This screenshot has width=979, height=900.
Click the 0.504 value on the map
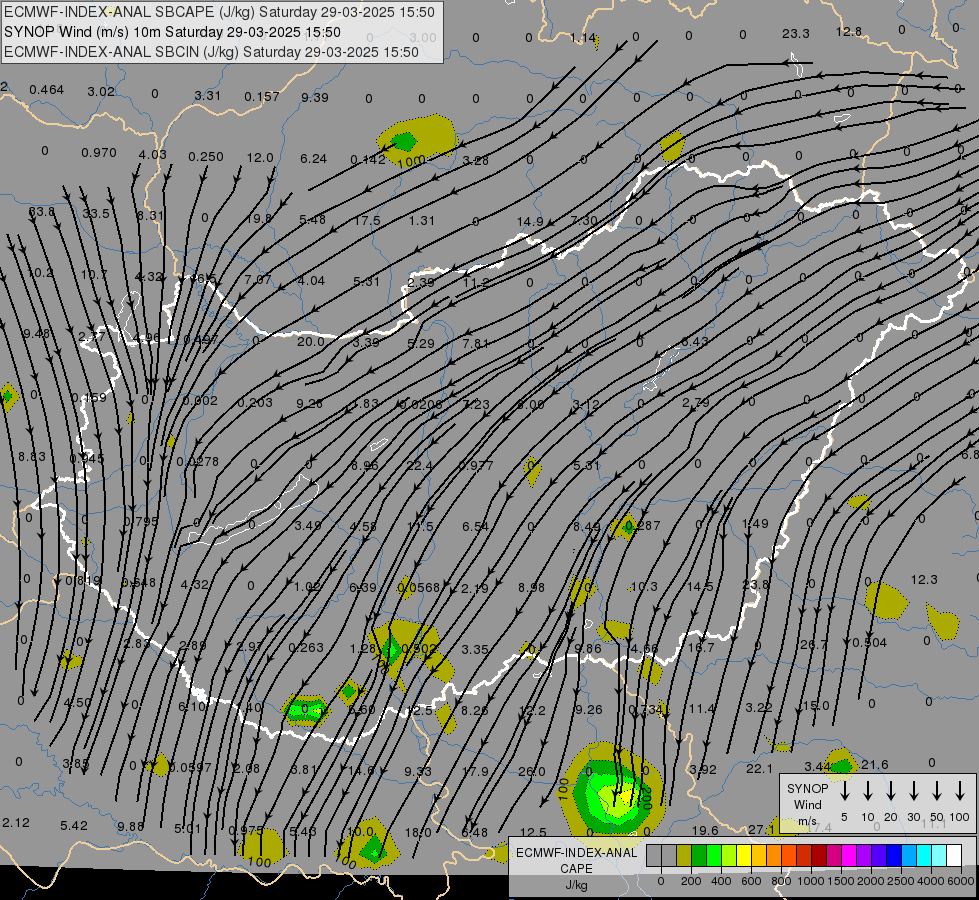click(869, 643)
